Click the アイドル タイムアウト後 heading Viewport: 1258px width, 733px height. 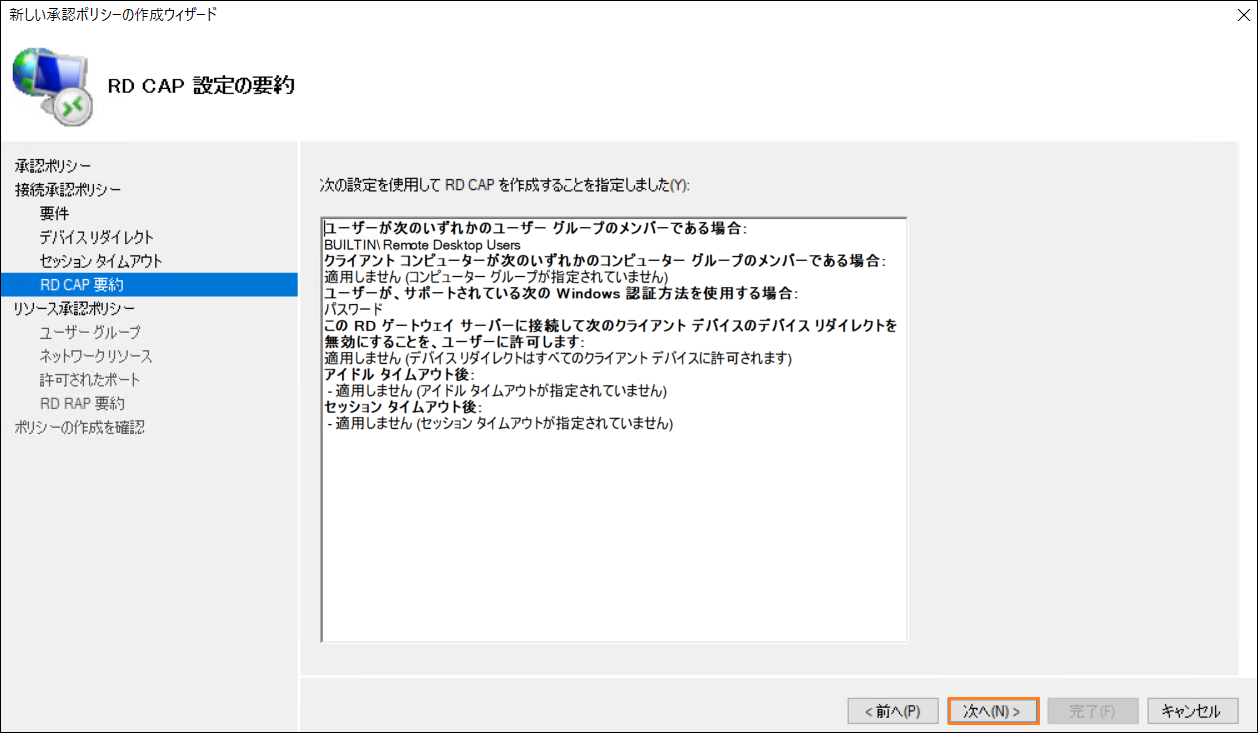pos(399,374)
